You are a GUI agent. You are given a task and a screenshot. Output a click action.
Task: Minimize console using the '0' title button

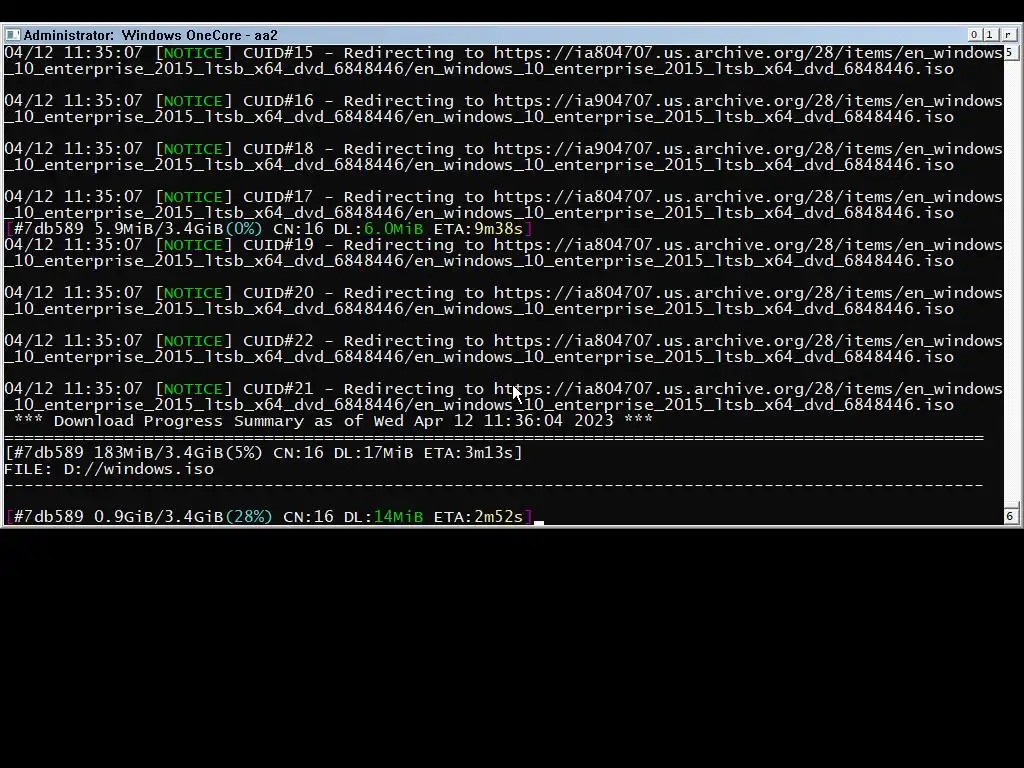click(974, 35)
